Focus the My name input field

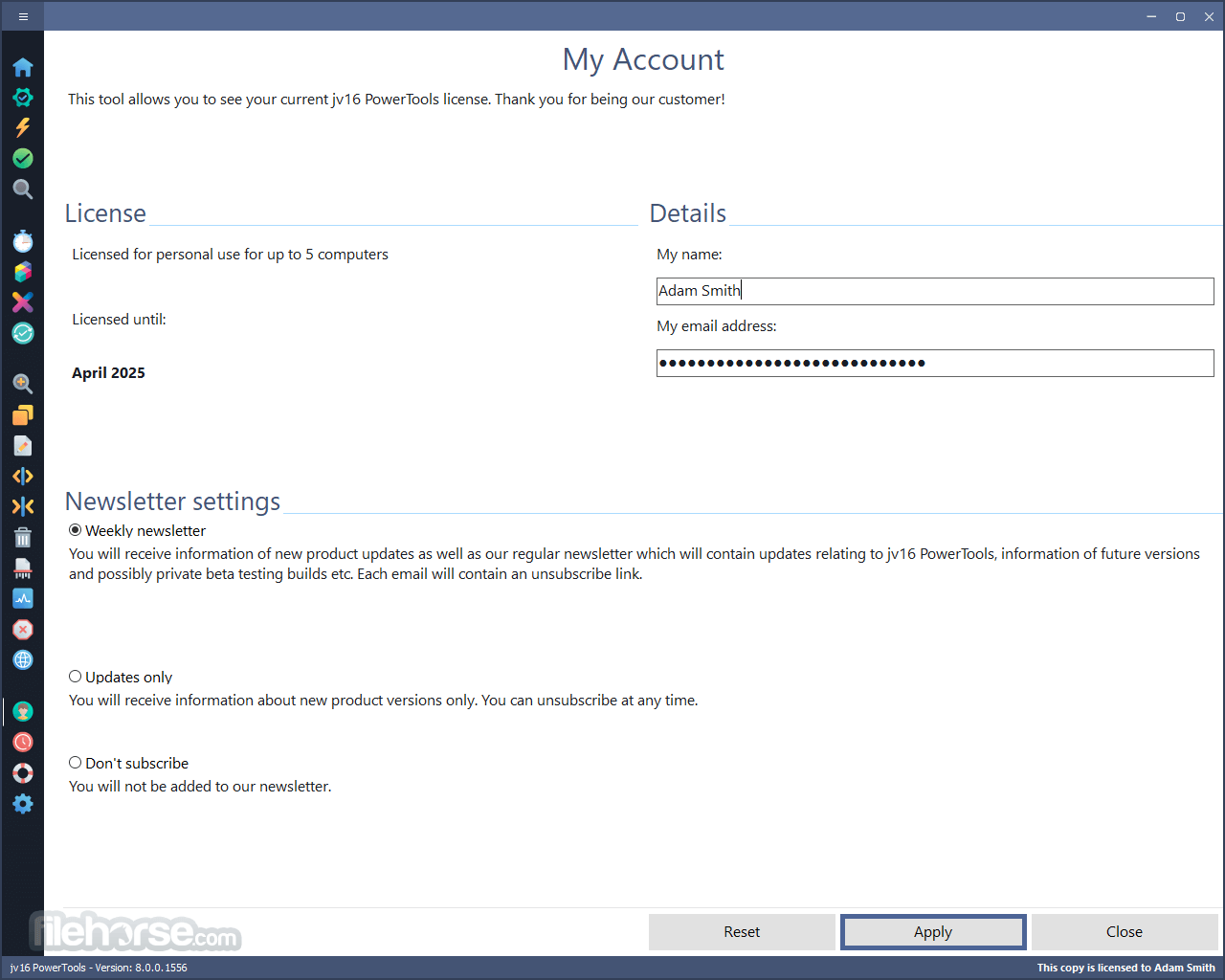coord(935,291)
